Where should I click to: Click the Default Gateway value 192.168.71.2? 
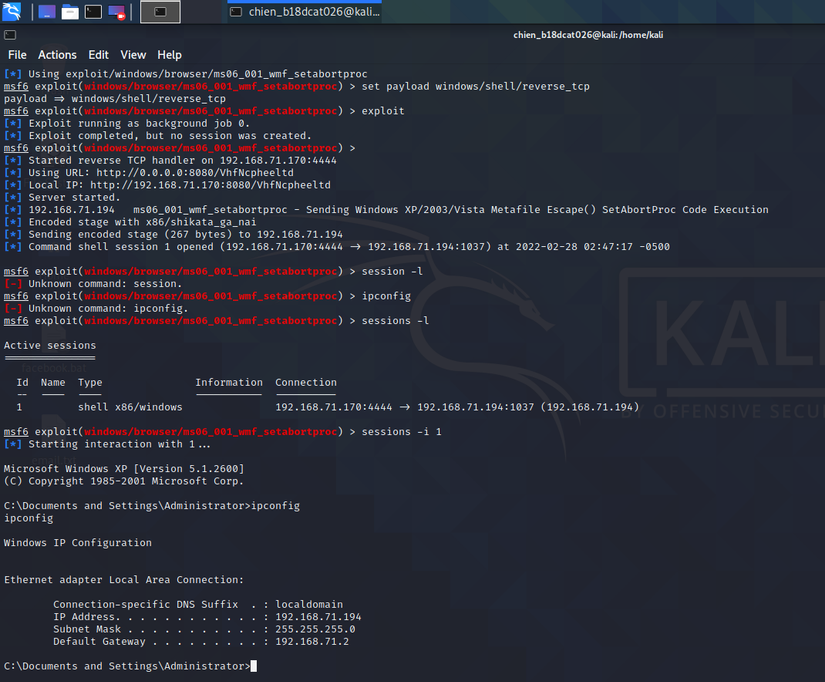click(312, 641)
